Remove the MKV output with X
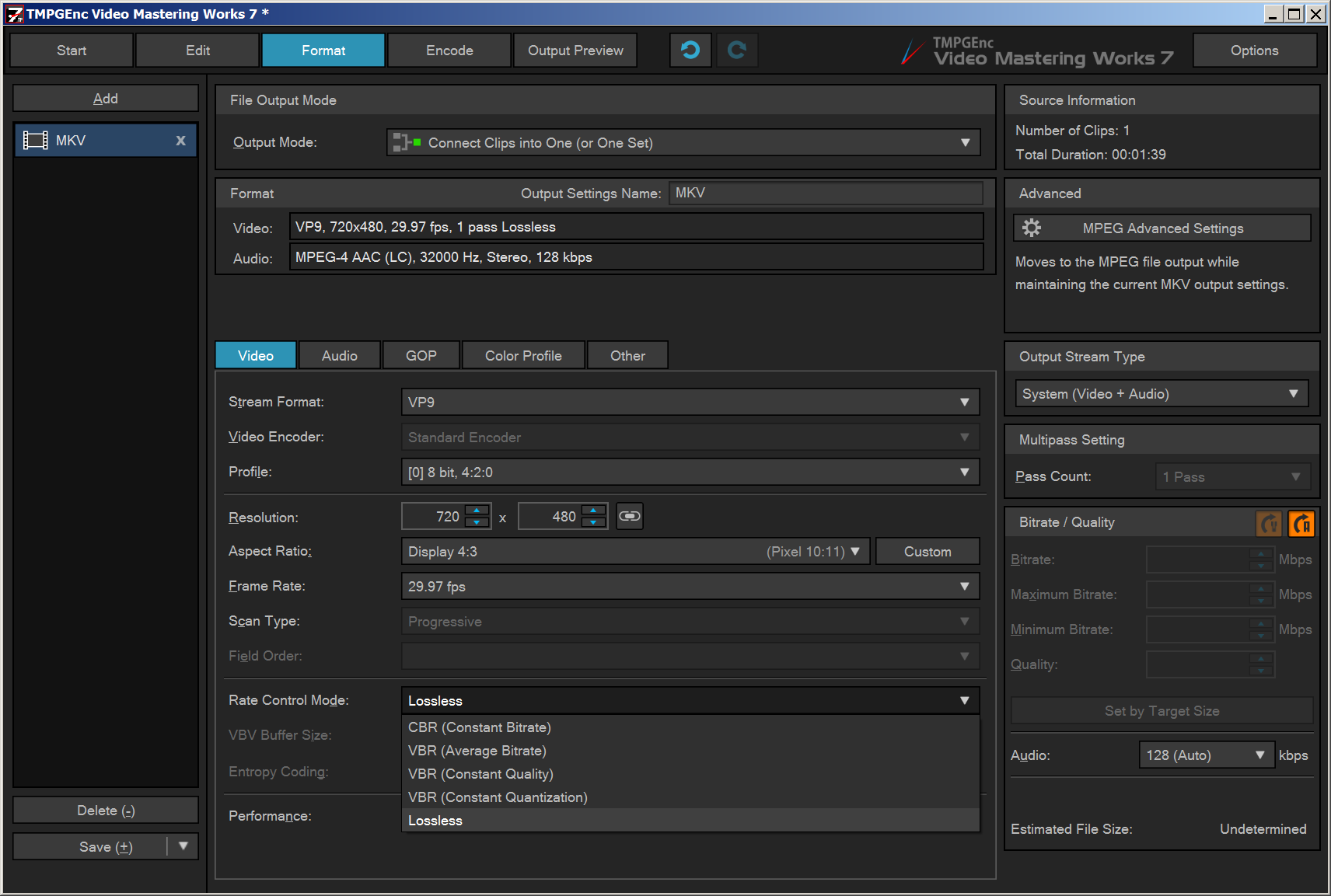This screenshot has height=896, width=1331. 180,141
